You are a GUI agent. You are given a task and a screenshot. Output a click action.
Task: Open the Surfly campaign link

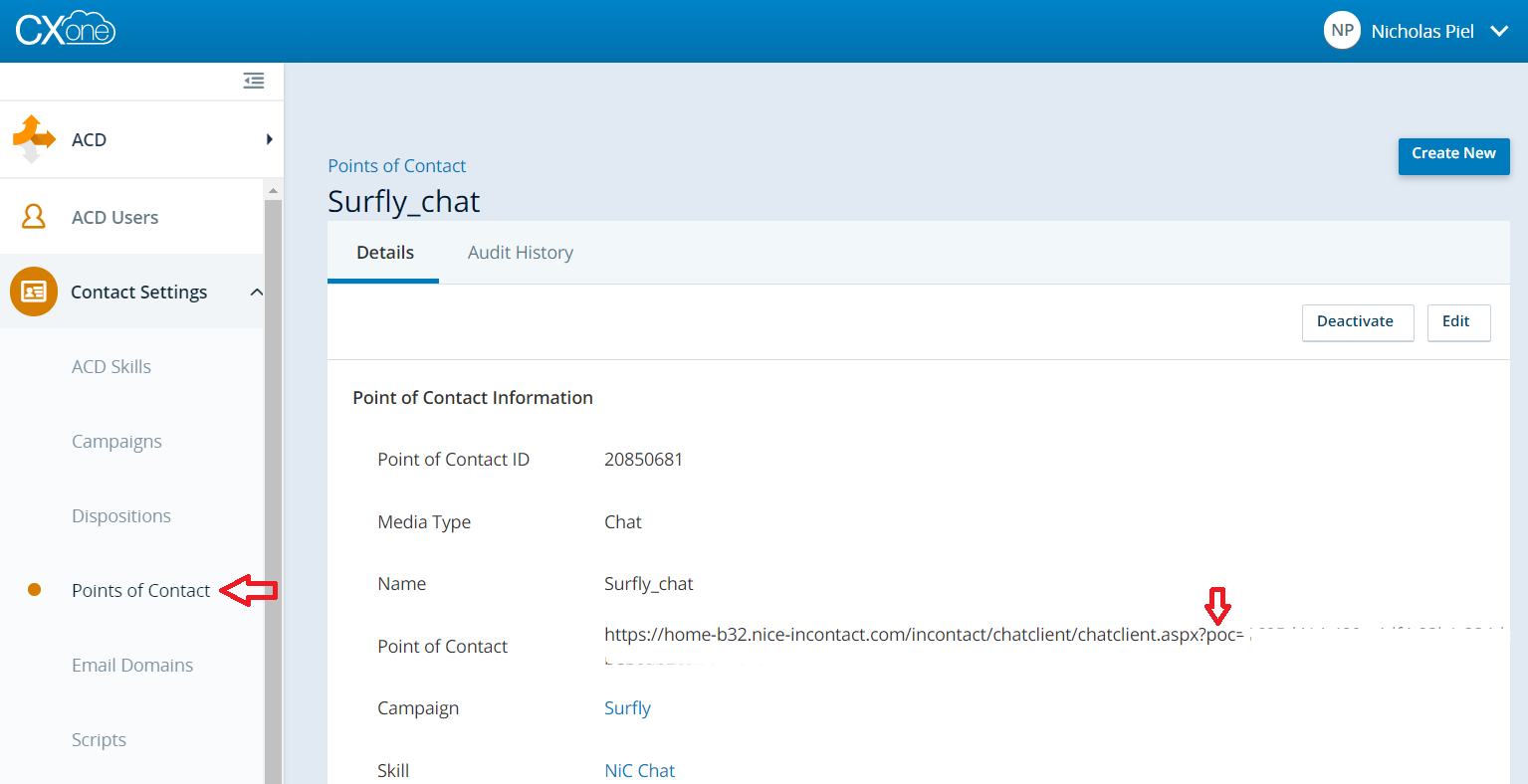click(x=627, y=708)
